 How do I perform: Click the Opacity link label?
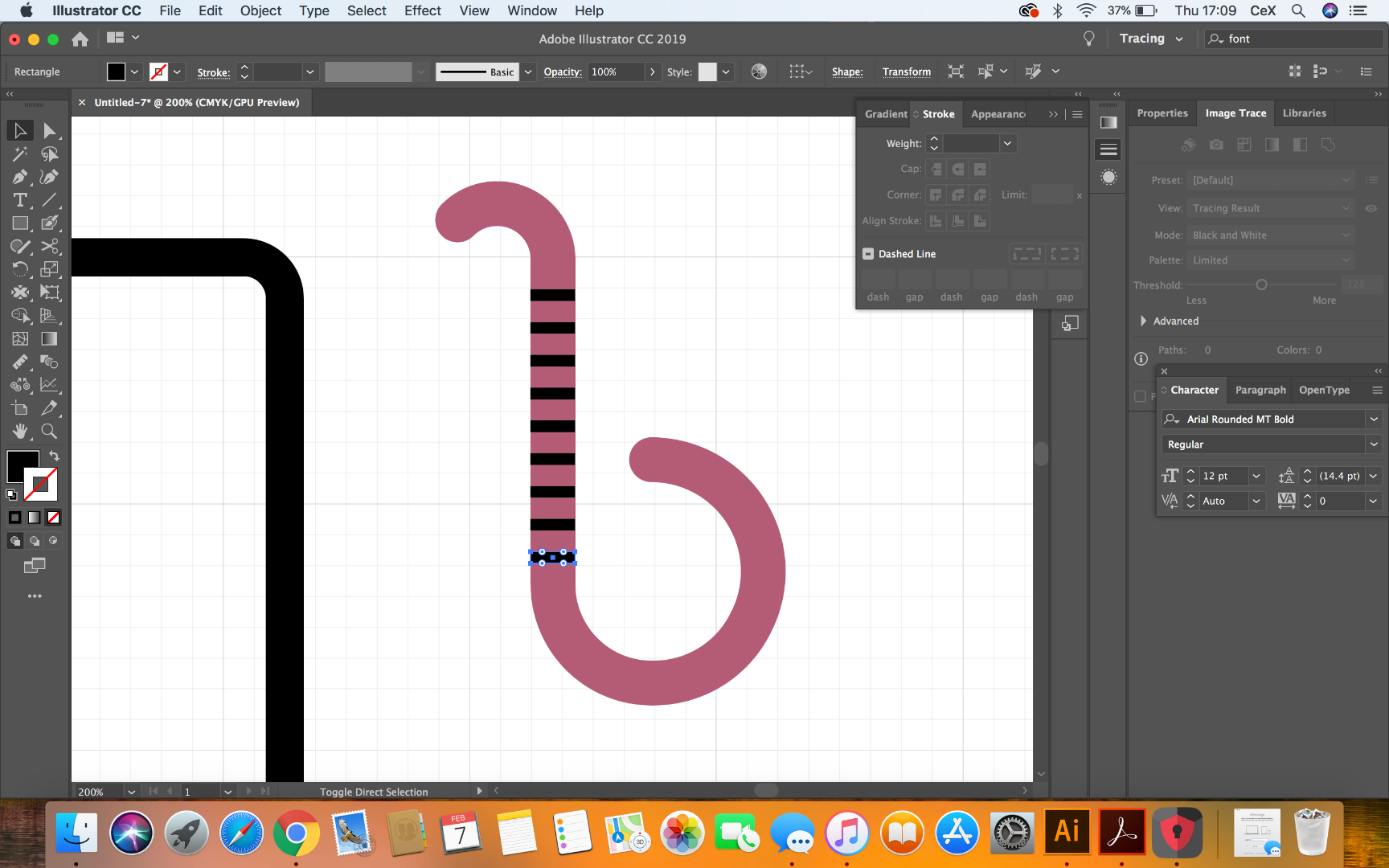coord(562,72)
